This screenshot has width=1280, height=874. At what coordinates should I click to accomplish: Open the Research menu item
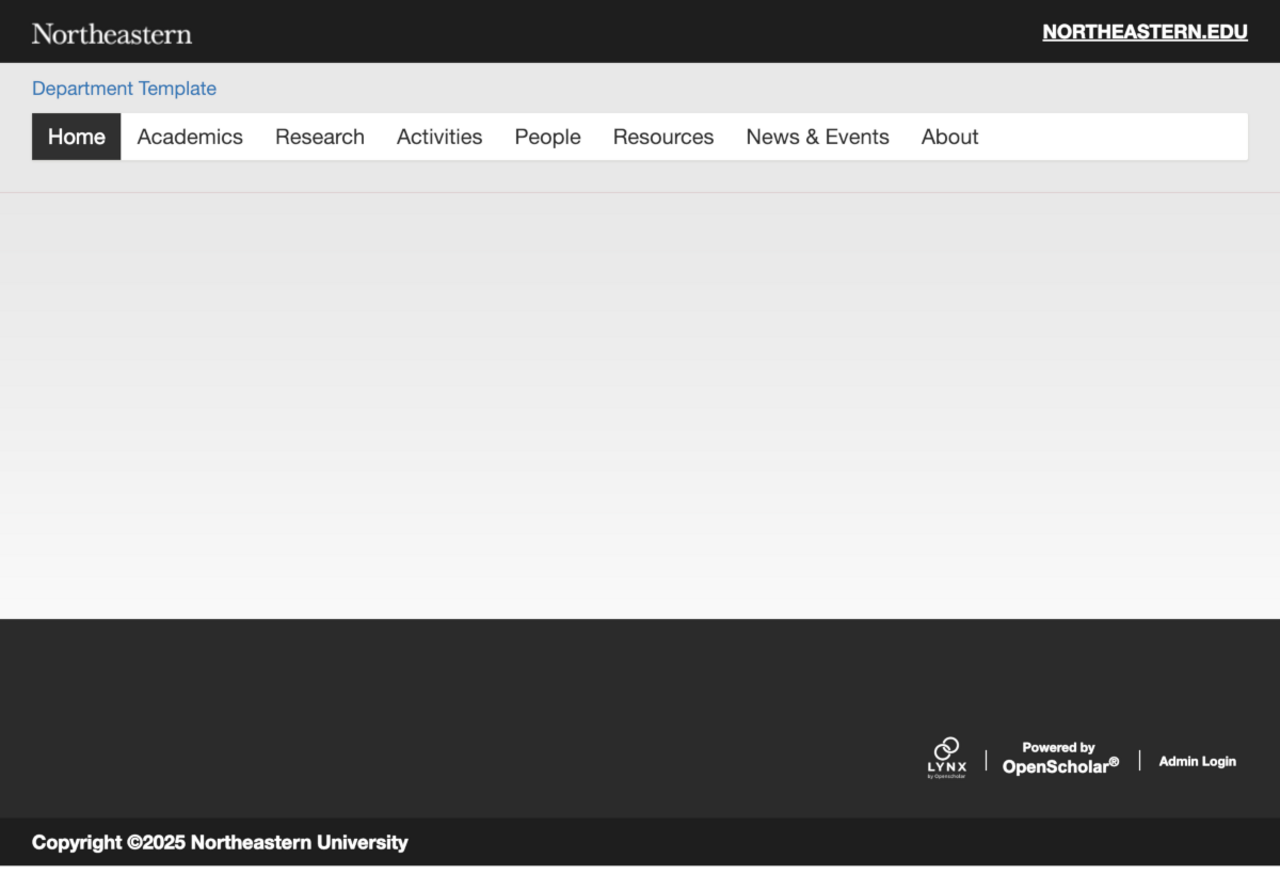click(x=319, y=136)
